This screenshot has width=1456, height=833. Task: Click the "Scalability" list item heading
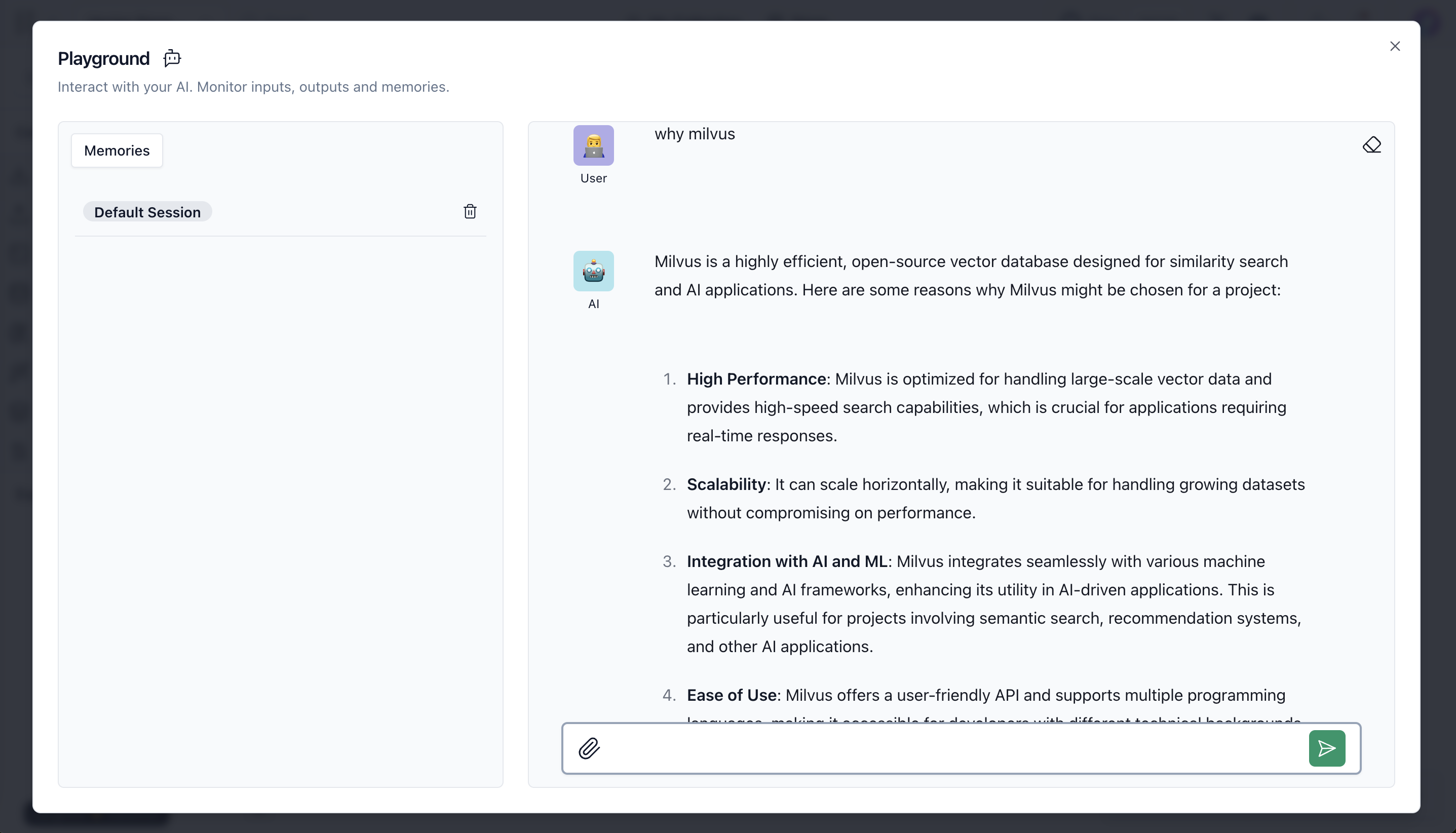pos(725,484)
